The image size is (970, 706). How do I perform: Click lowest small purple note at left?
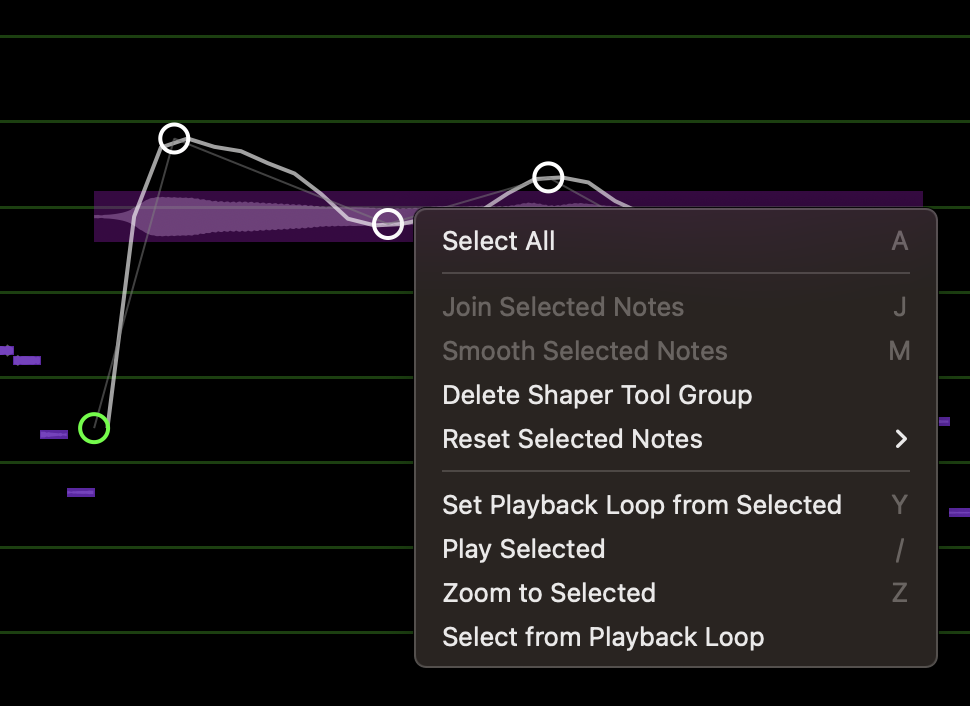click(81, 492)
